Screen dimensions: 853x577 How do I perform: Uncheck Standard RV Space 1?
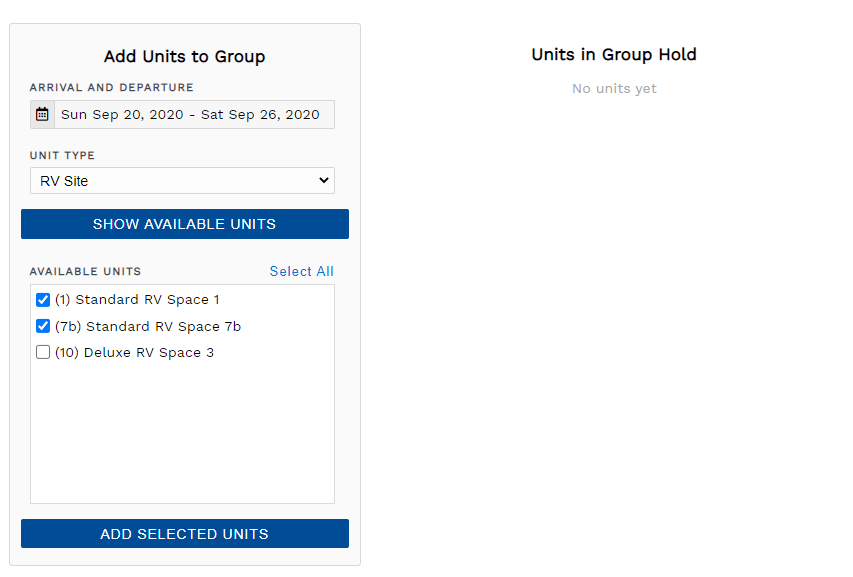(42, 299)
